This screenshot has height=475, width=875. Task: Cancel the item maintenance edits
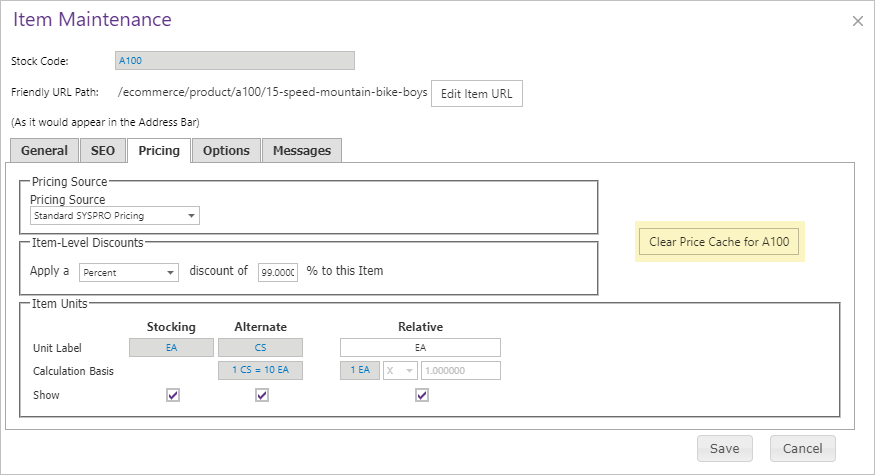[802, 448]
